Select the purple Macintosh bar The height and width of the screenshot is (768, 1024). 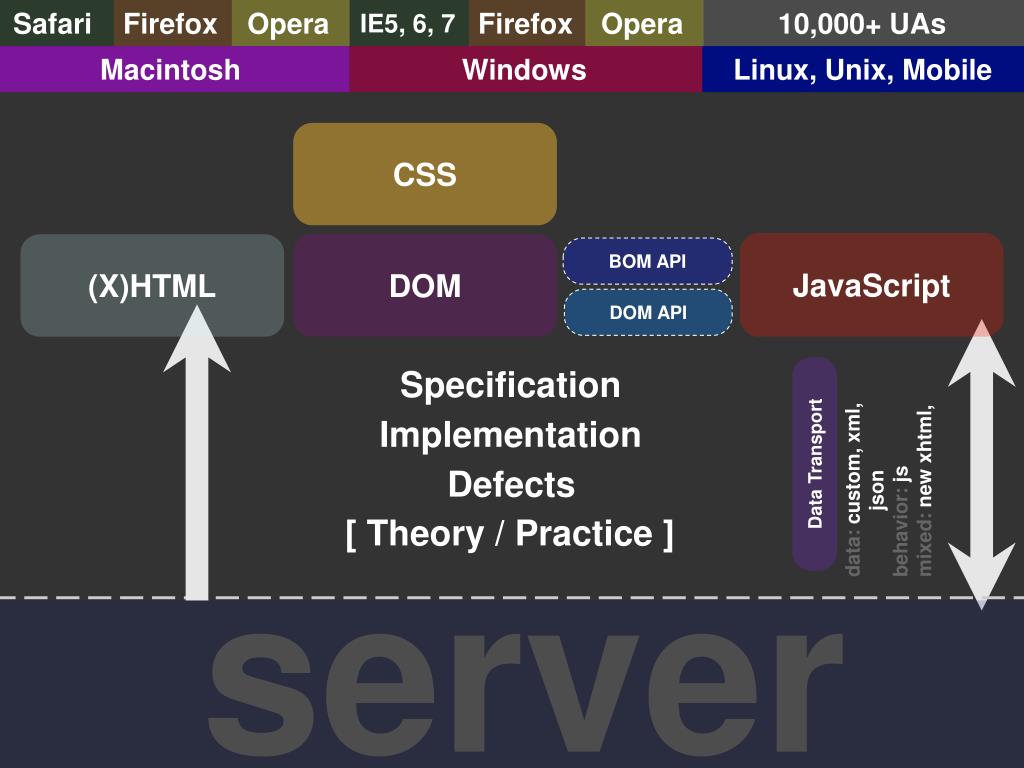coord(174,69)
